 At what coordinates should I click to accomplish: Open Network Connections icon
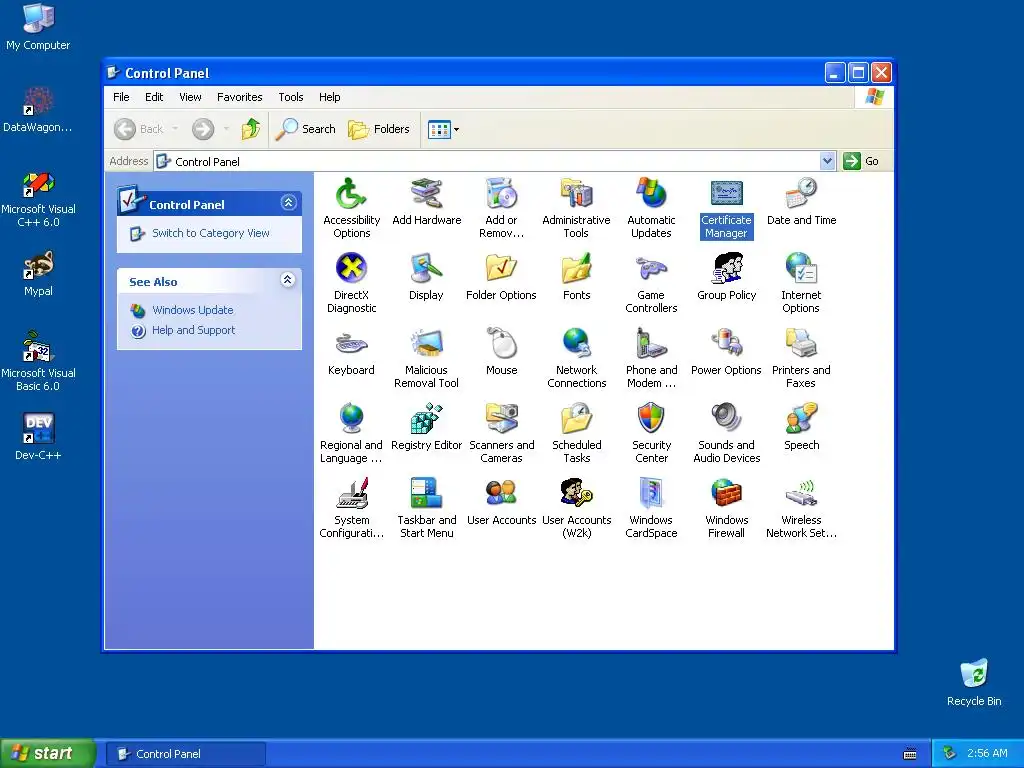pos(577,358)
